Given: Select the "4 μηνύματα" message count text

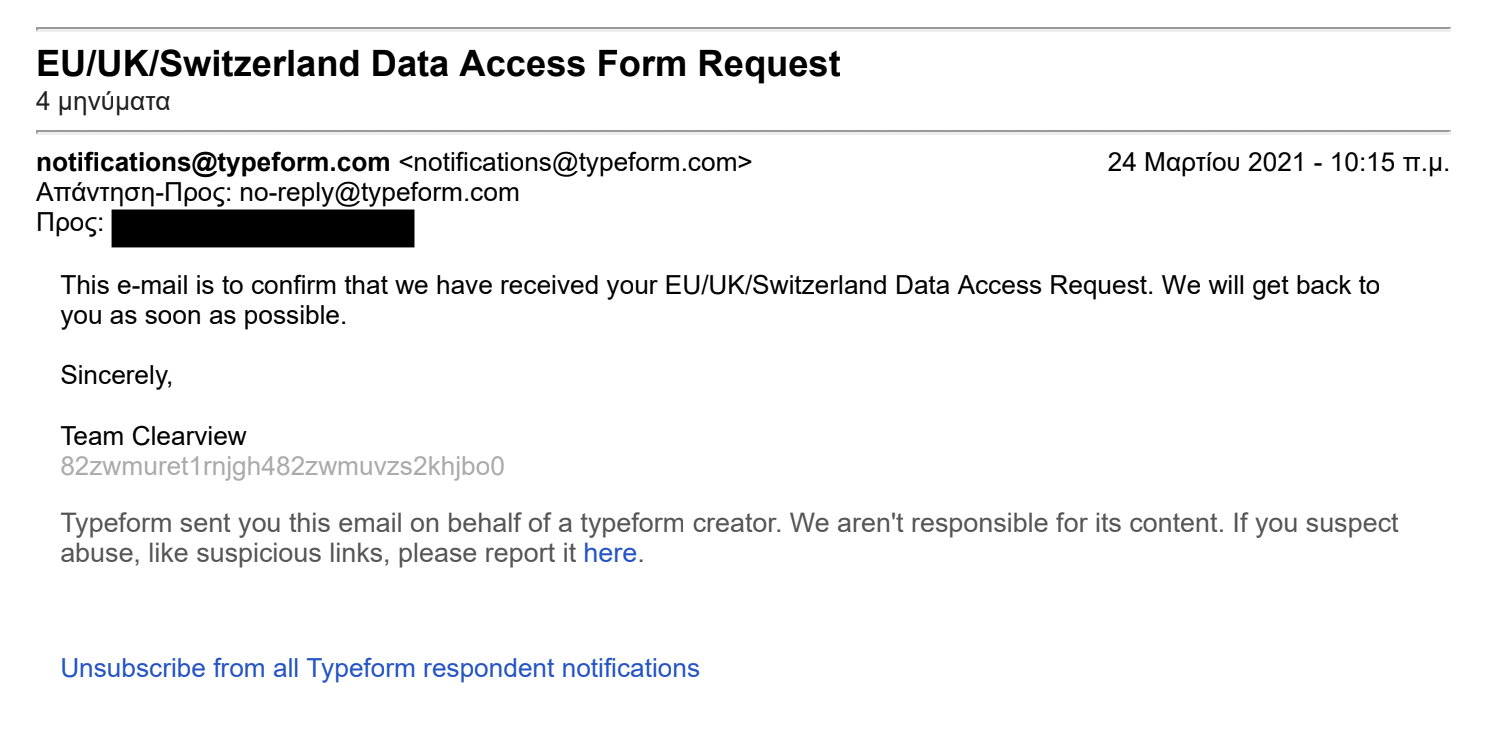Looking at the screenshot, I should [x=103, y=102].
